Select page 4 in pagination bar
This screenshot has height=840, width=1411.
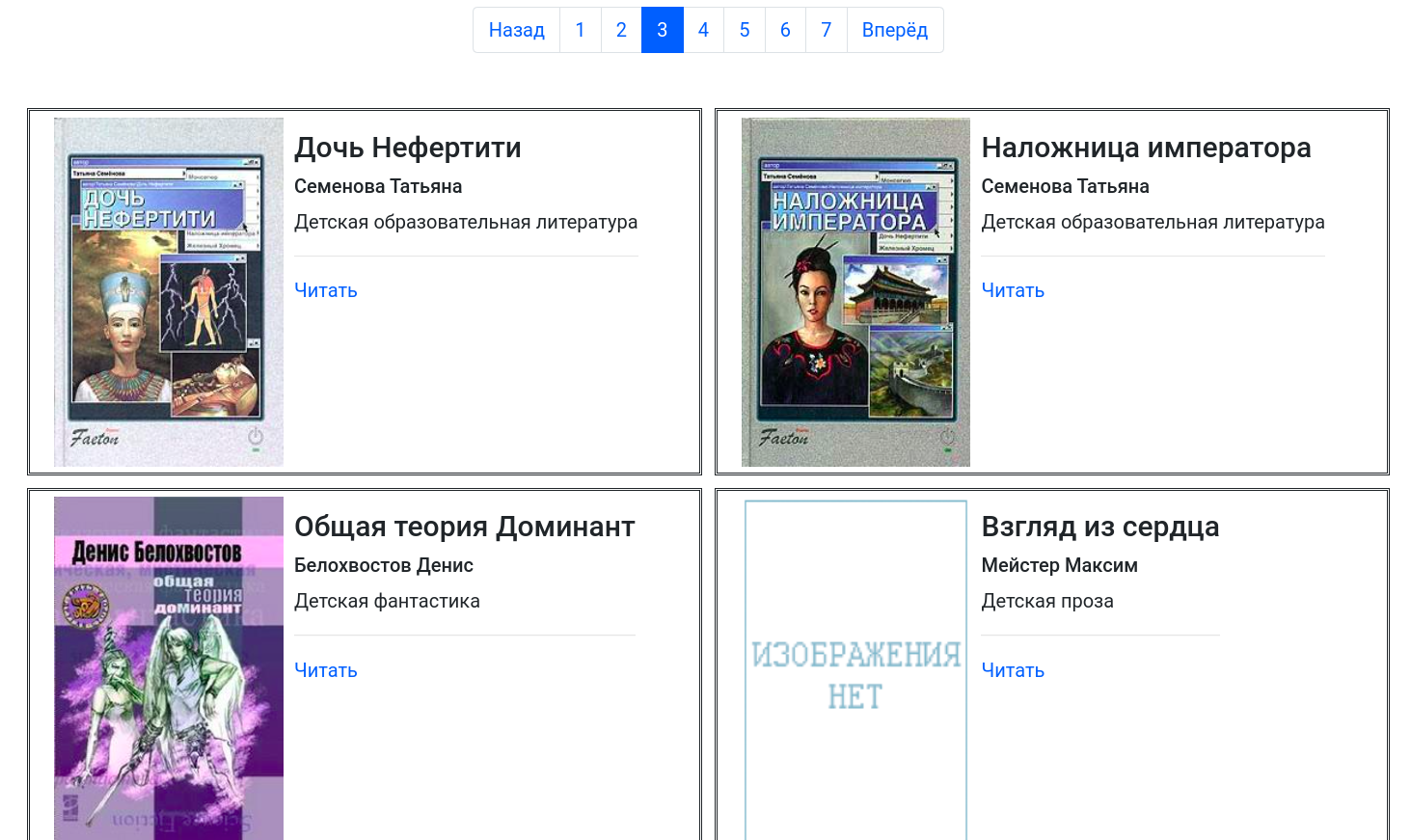tap(703, 30)
